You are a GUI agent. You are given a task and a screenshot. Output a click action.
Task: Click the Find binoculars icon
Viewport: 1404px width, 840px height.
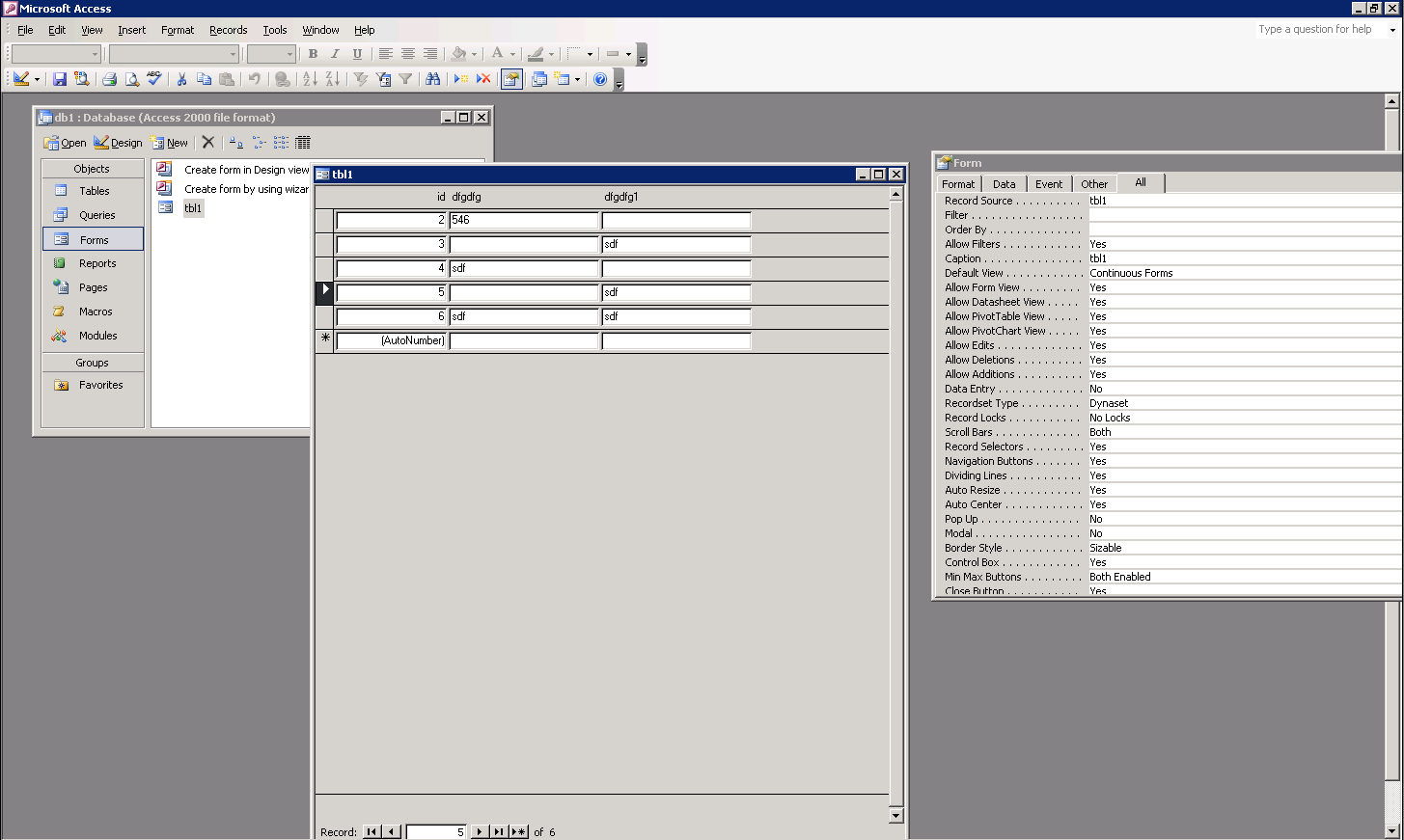pos(432,79)
